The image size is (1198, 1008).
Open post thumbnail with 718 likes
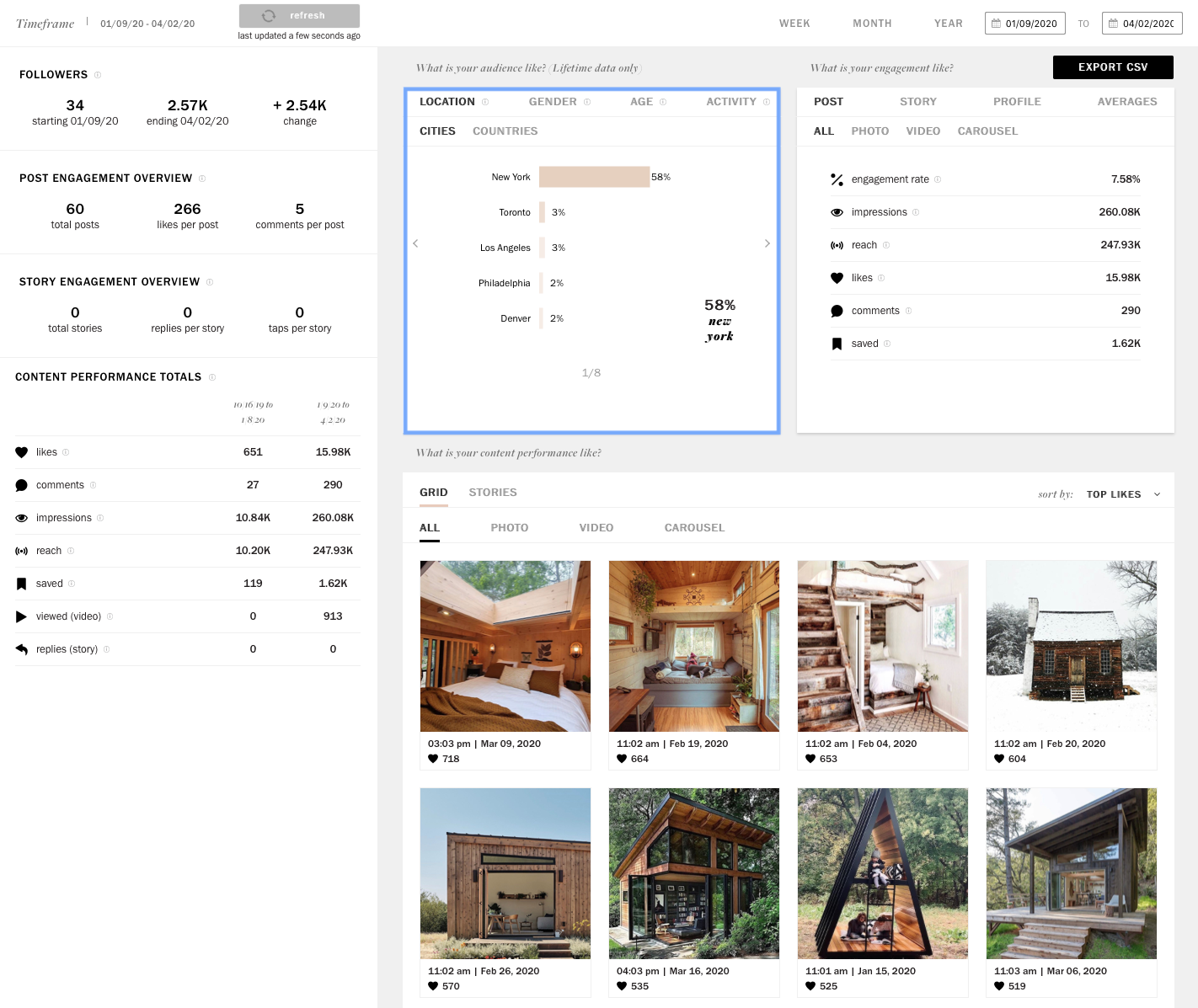pos(505,646)
